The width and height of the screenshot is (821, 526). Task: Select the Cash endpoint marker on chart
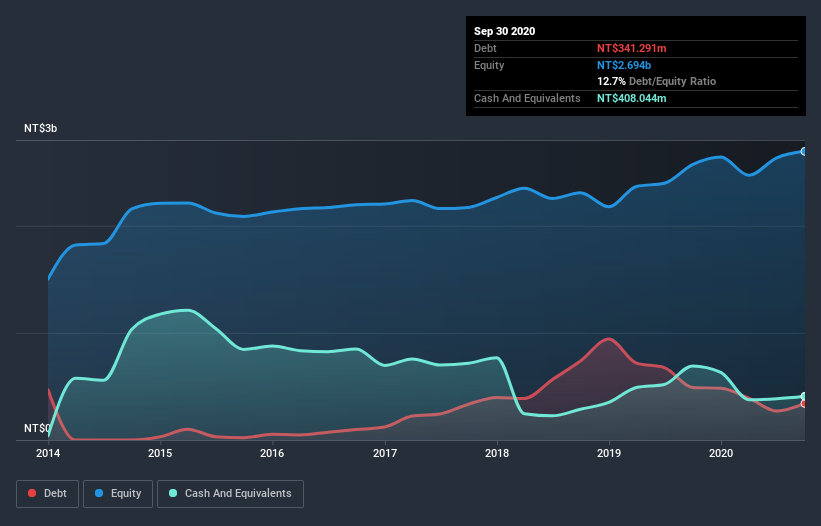click(x=804, y=396)
